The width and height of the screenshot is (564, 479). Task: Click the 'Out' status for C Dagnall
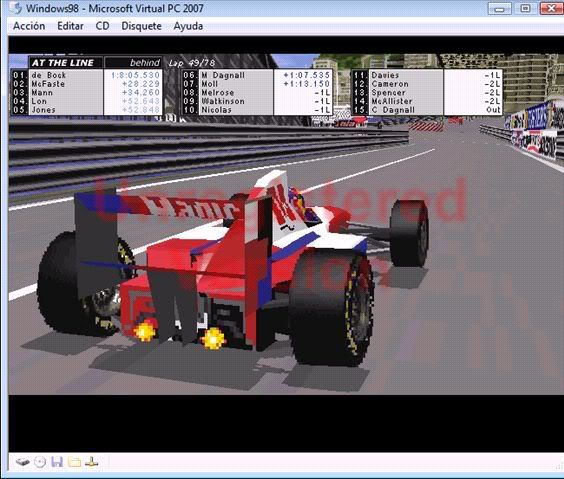493,110
